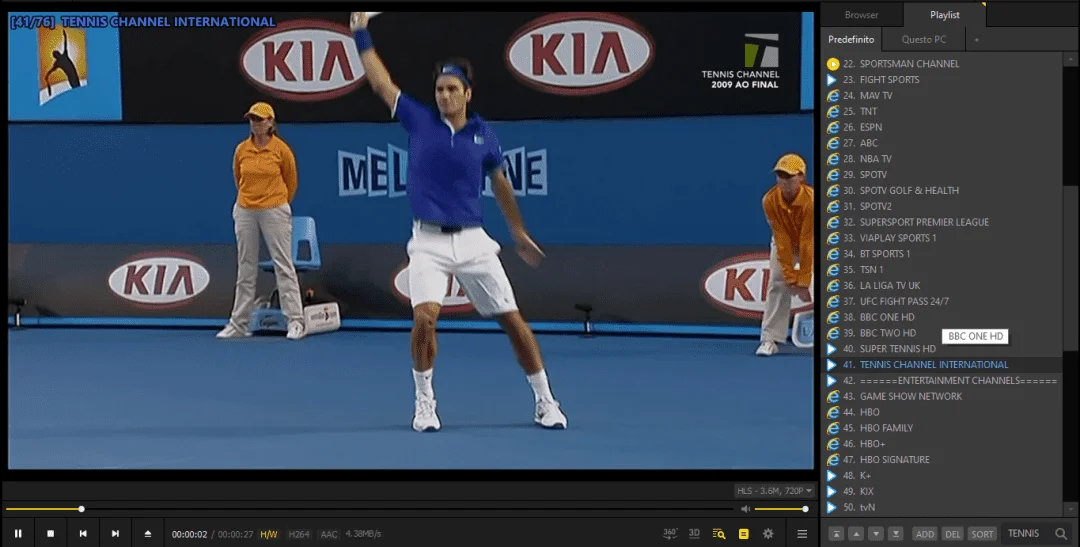Move selected item to playlist bottom

pos(895,534)
